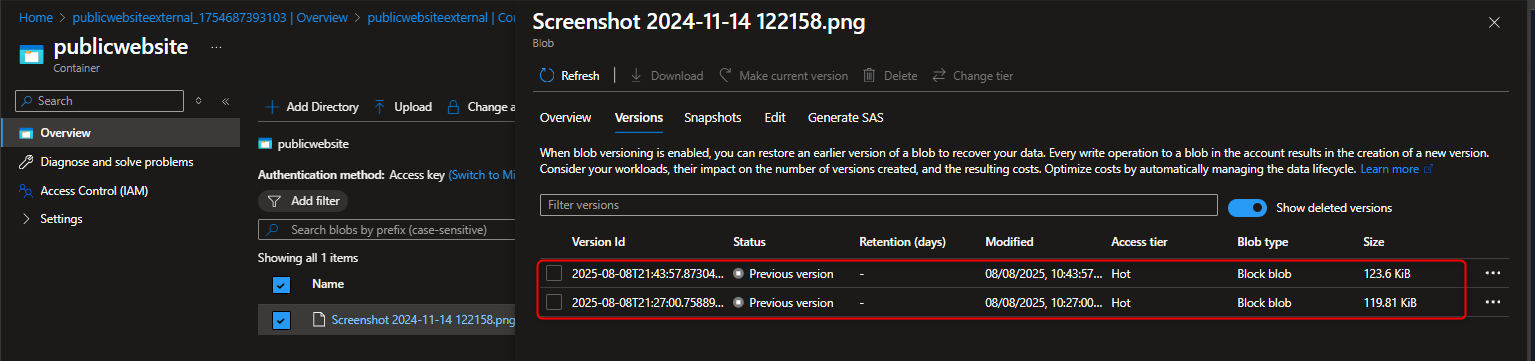Select Overview in the container sidebar
This screenshot has width=1535, height=361.
[x=121, y=133]
